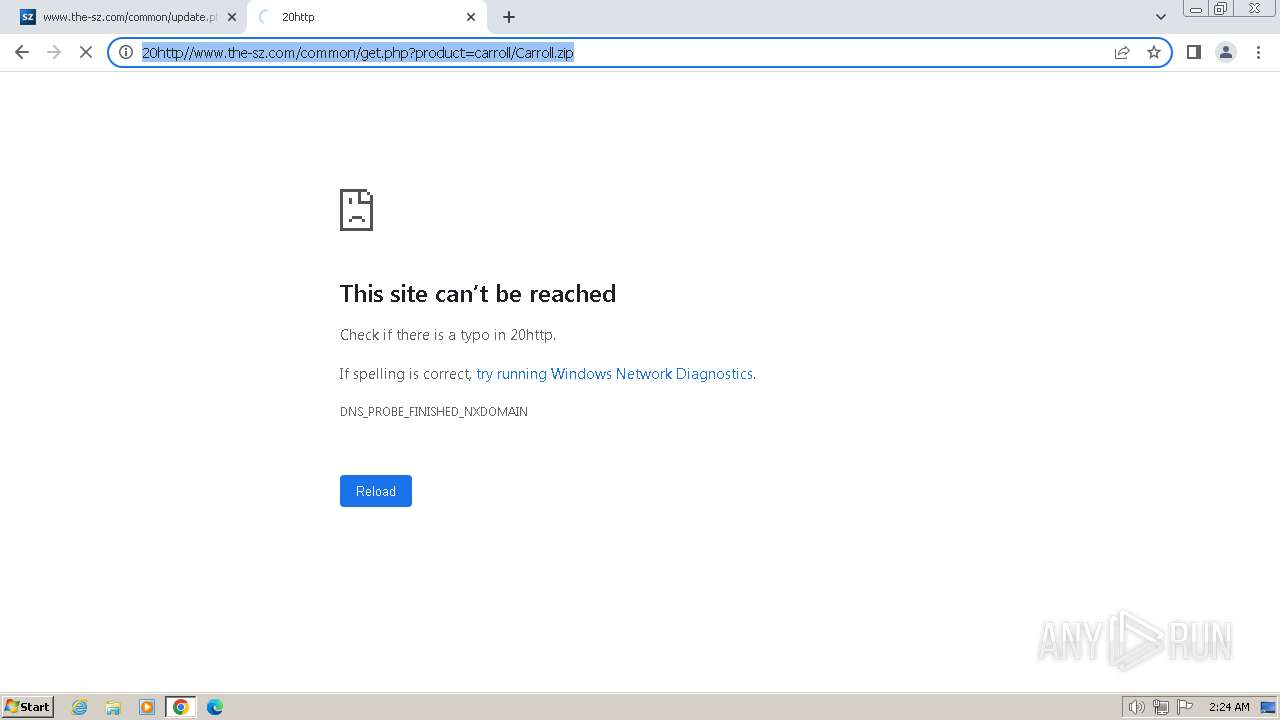
Task: Open try running Windows Network Diagnostics link
Action: click(x=614, y=374)
